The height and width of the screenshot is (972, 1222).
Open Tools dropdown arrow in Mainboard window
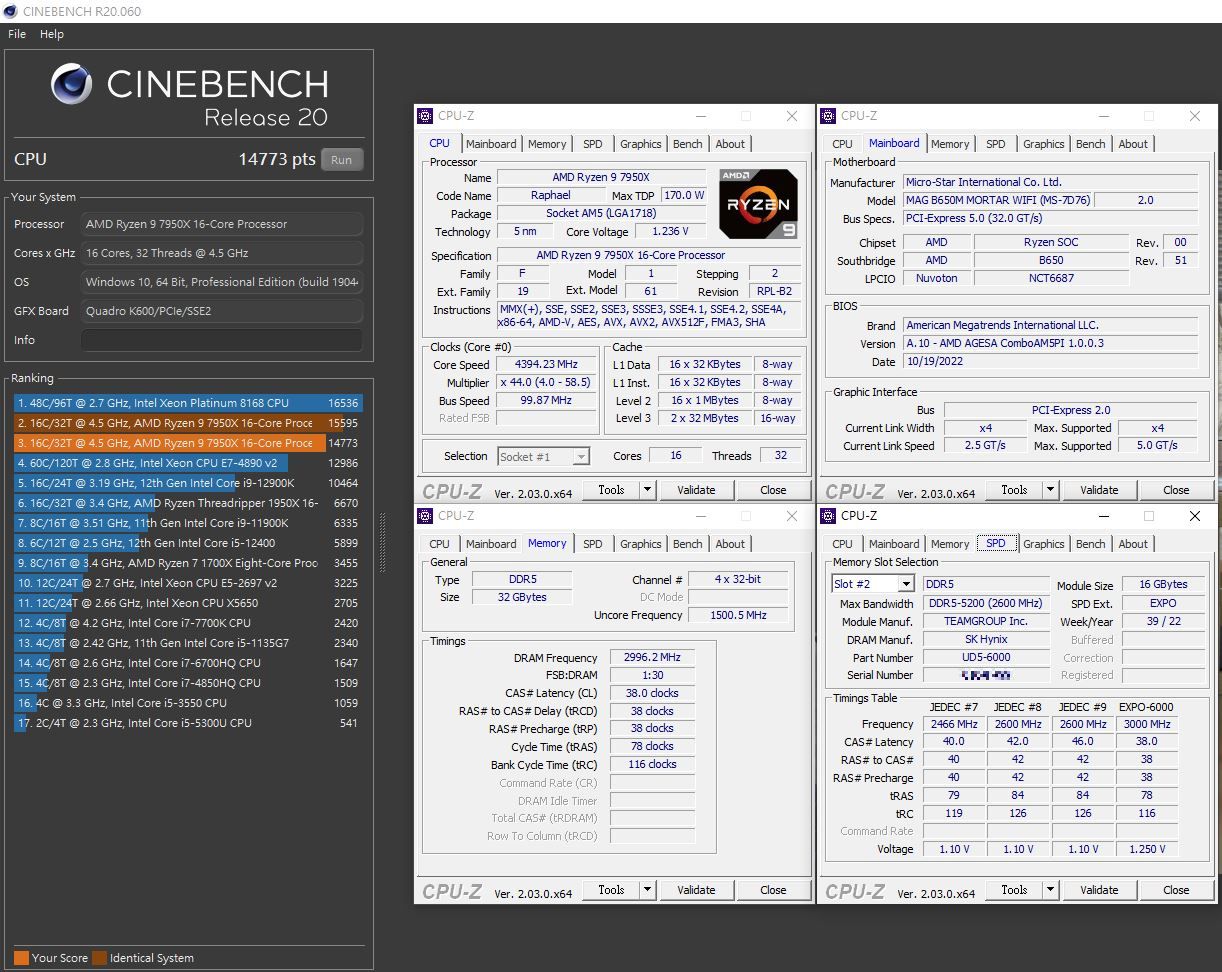pos(1050,490)
